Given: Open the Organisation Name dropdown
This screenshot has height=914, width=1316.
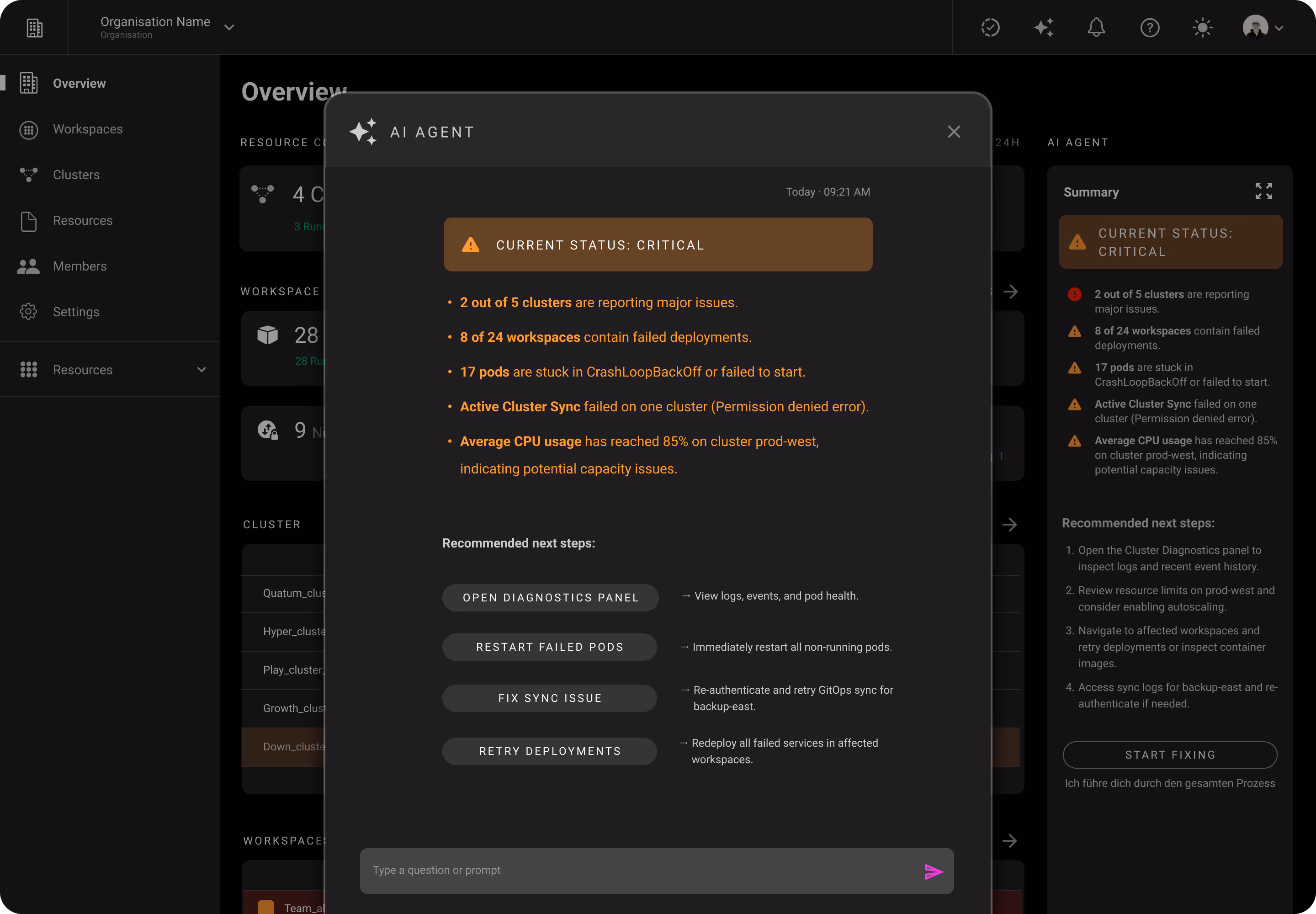Looking at the screenshot, I should pos(228,27).
